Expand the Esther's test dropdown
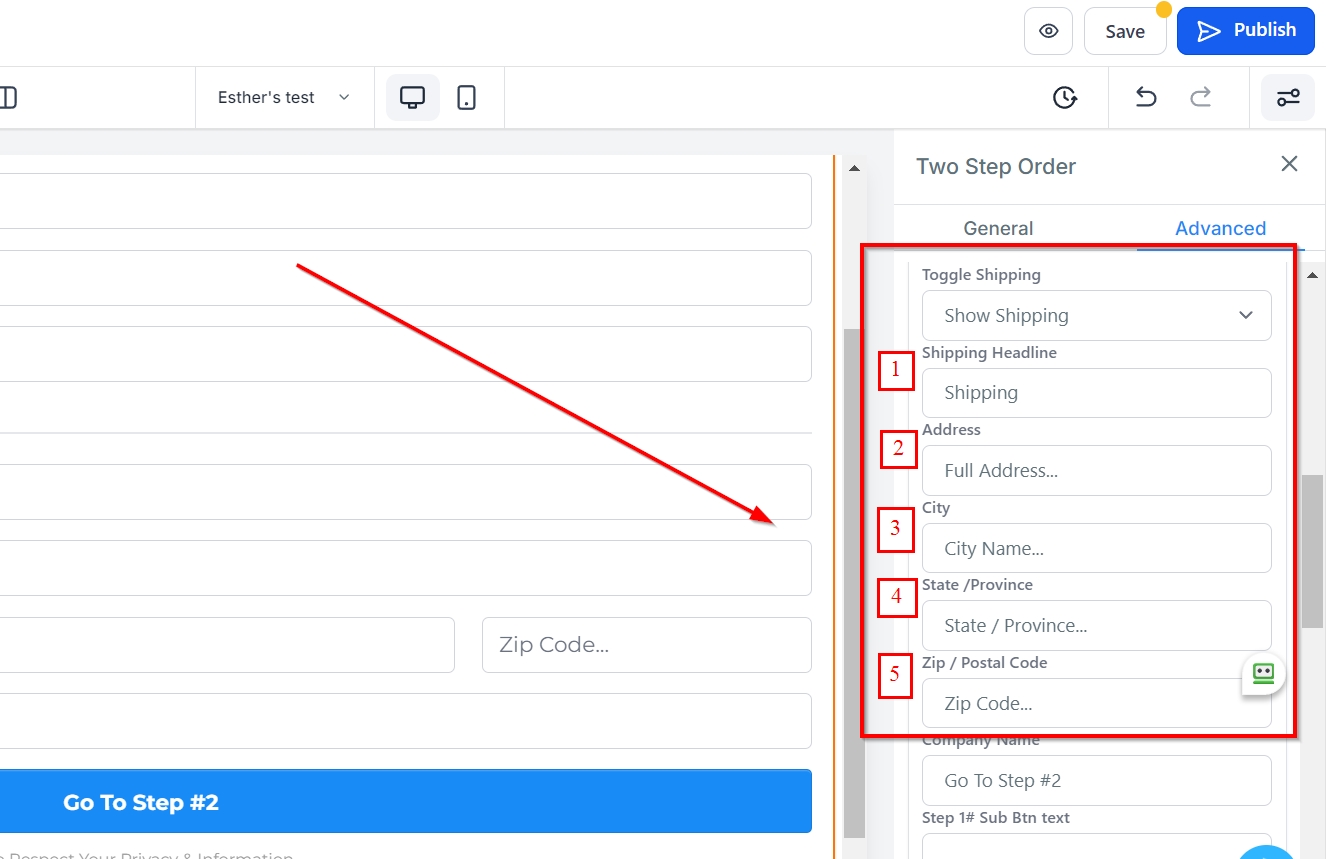Screen dimensions: 1326x859 click(x=284, y=97)
